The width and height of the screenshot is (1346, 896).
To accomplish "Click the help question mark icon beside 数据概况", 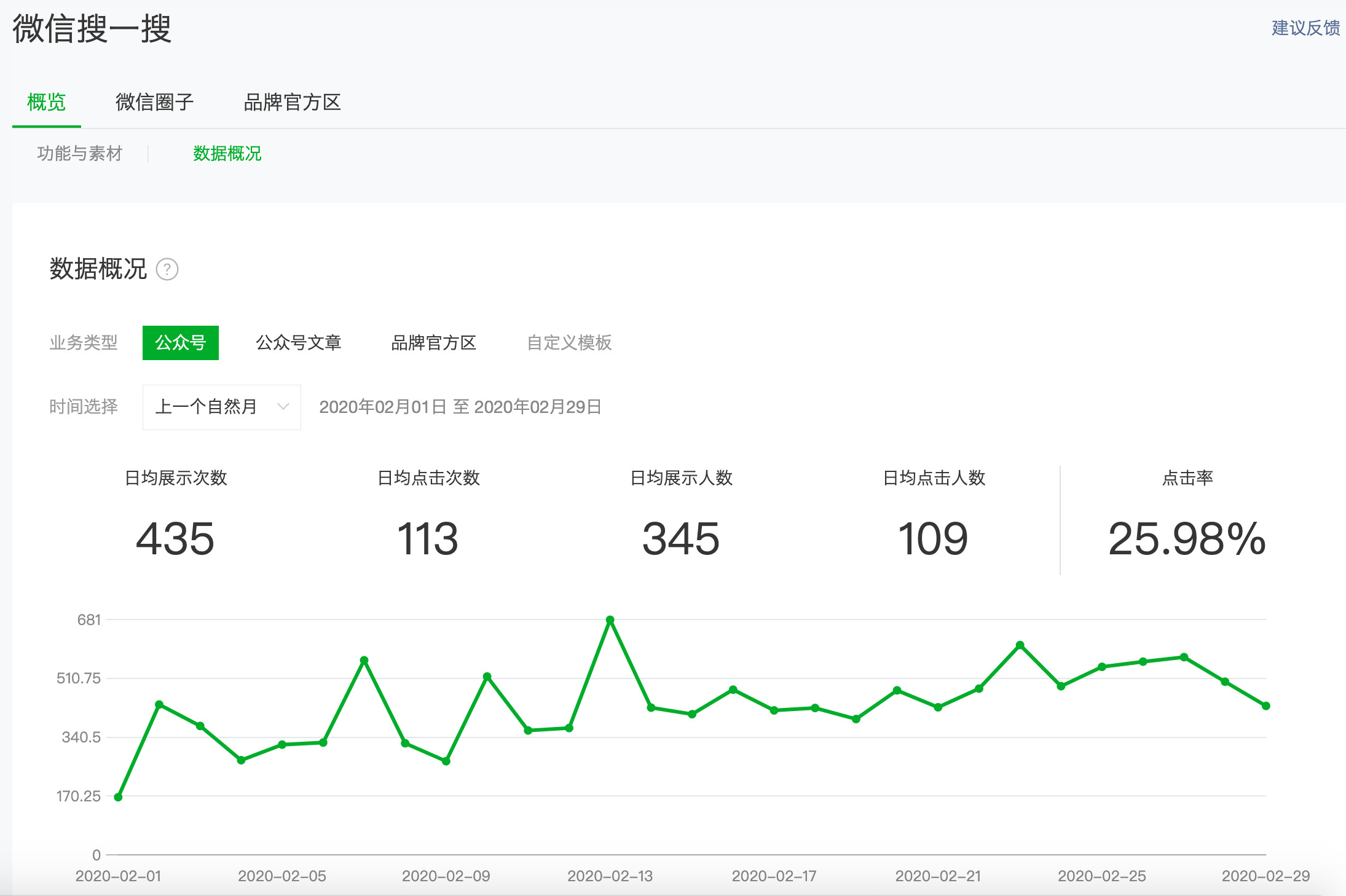I will pos(167,269).
